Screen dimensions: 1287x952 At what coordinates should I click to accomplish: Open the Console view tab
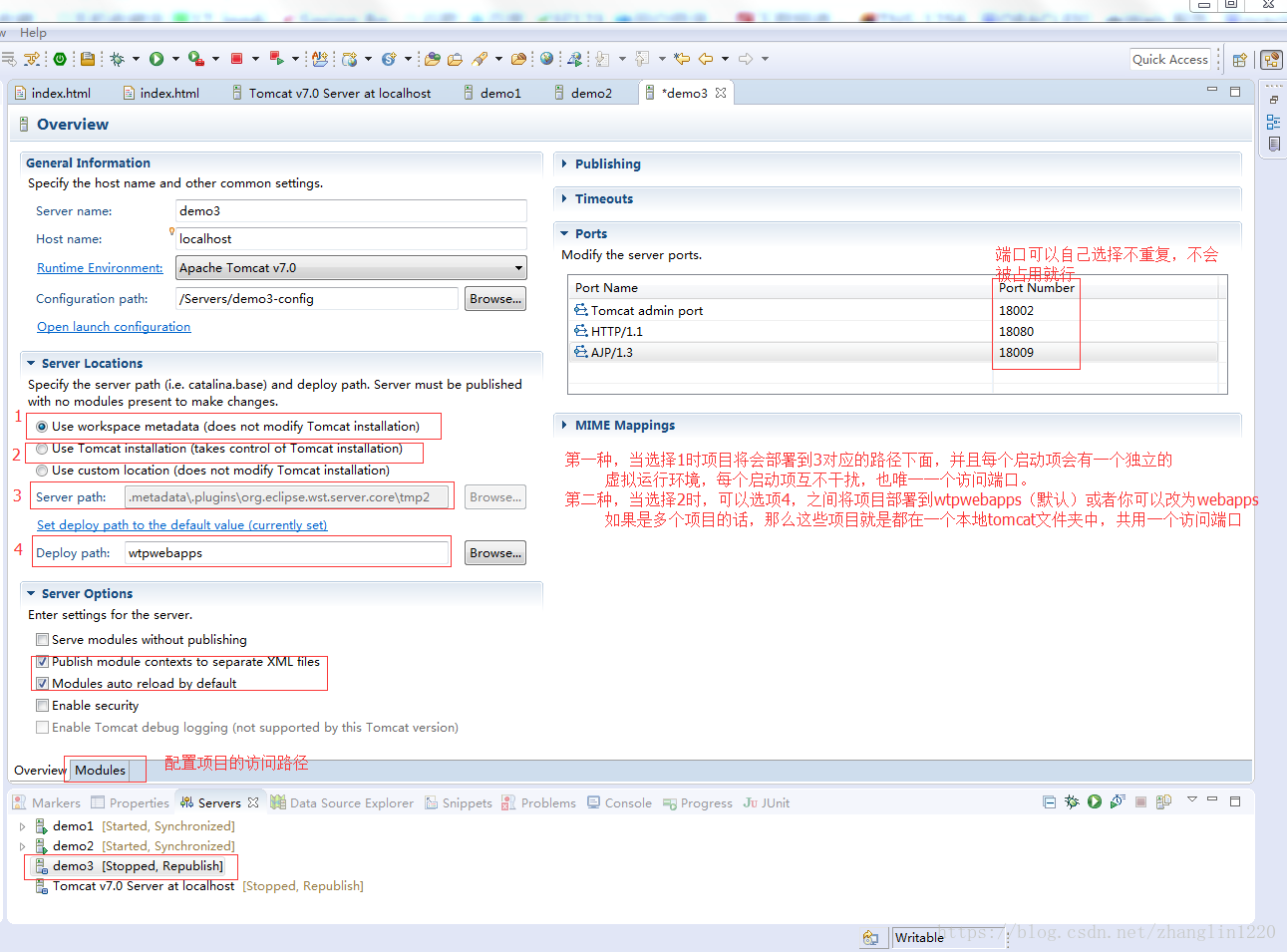coord(619,802)
